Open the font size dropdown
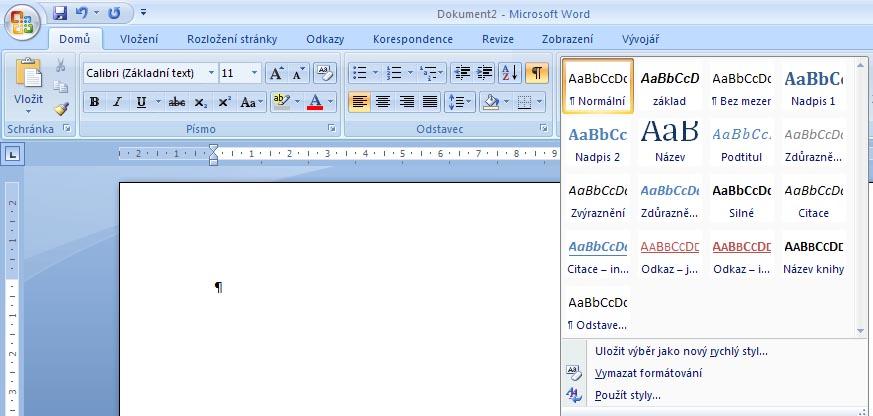This screenshot has height=416, width=873. point(254,73)
